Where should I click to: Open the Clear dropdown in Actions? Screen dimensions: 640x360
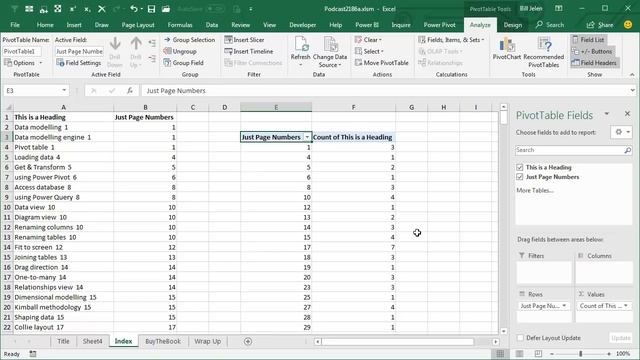point(368,40)
